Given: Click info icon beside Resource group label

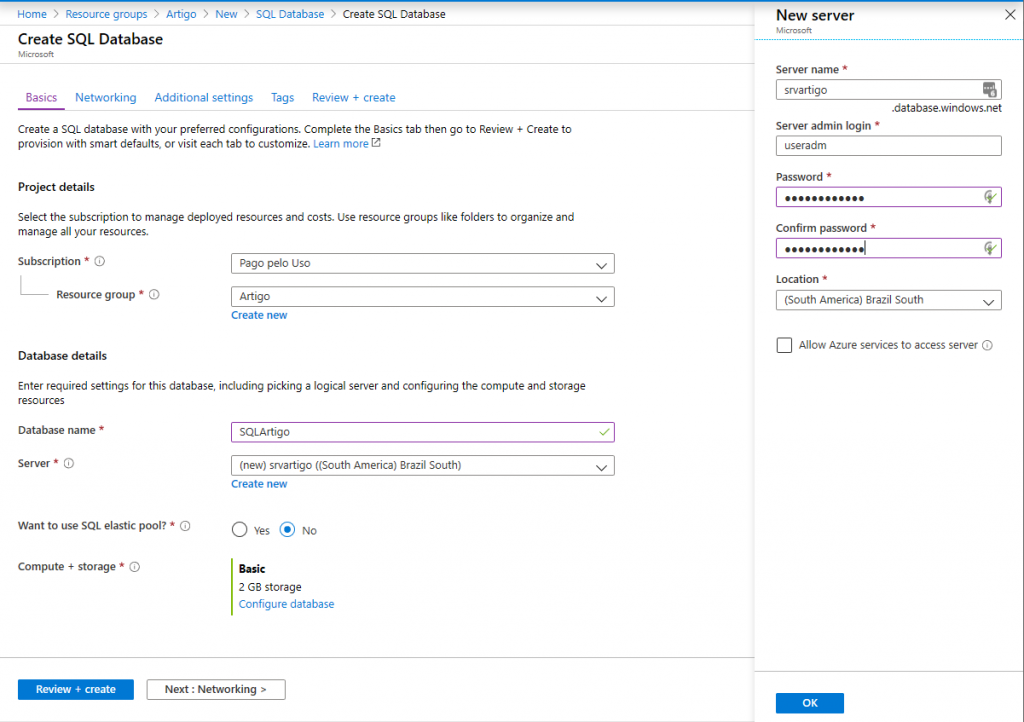Looking at the screenshot, I should [x=154, y=295].
